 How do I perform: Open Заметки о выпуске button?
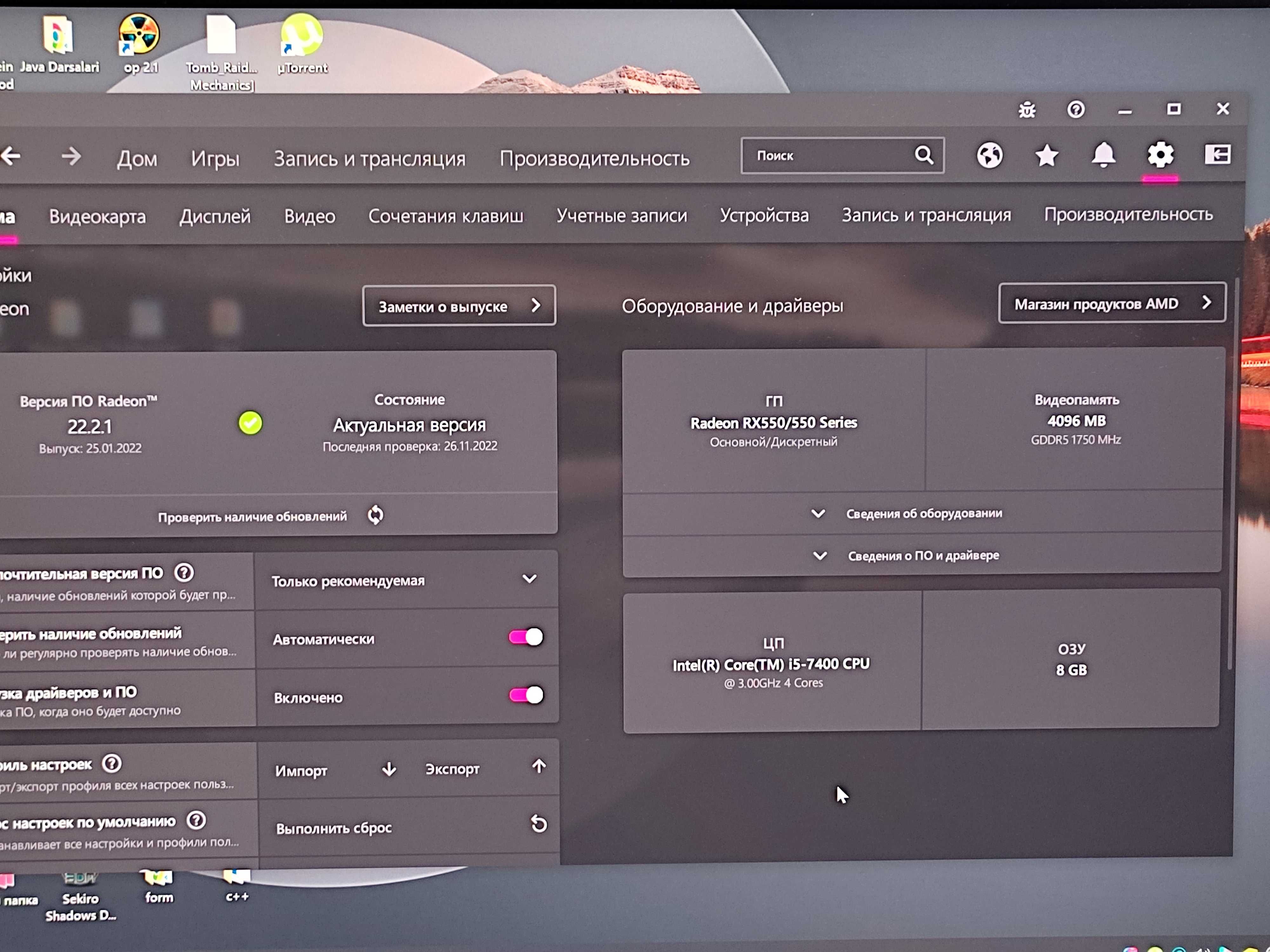(x=459, y=306)
